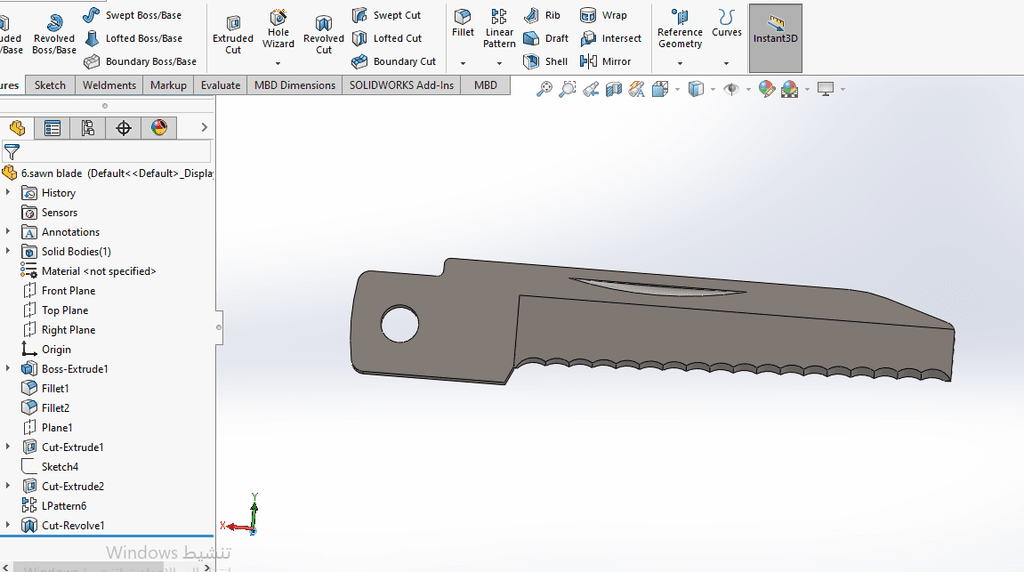Expand the Cut-Revolve1 feature

(x=8, y=526)
